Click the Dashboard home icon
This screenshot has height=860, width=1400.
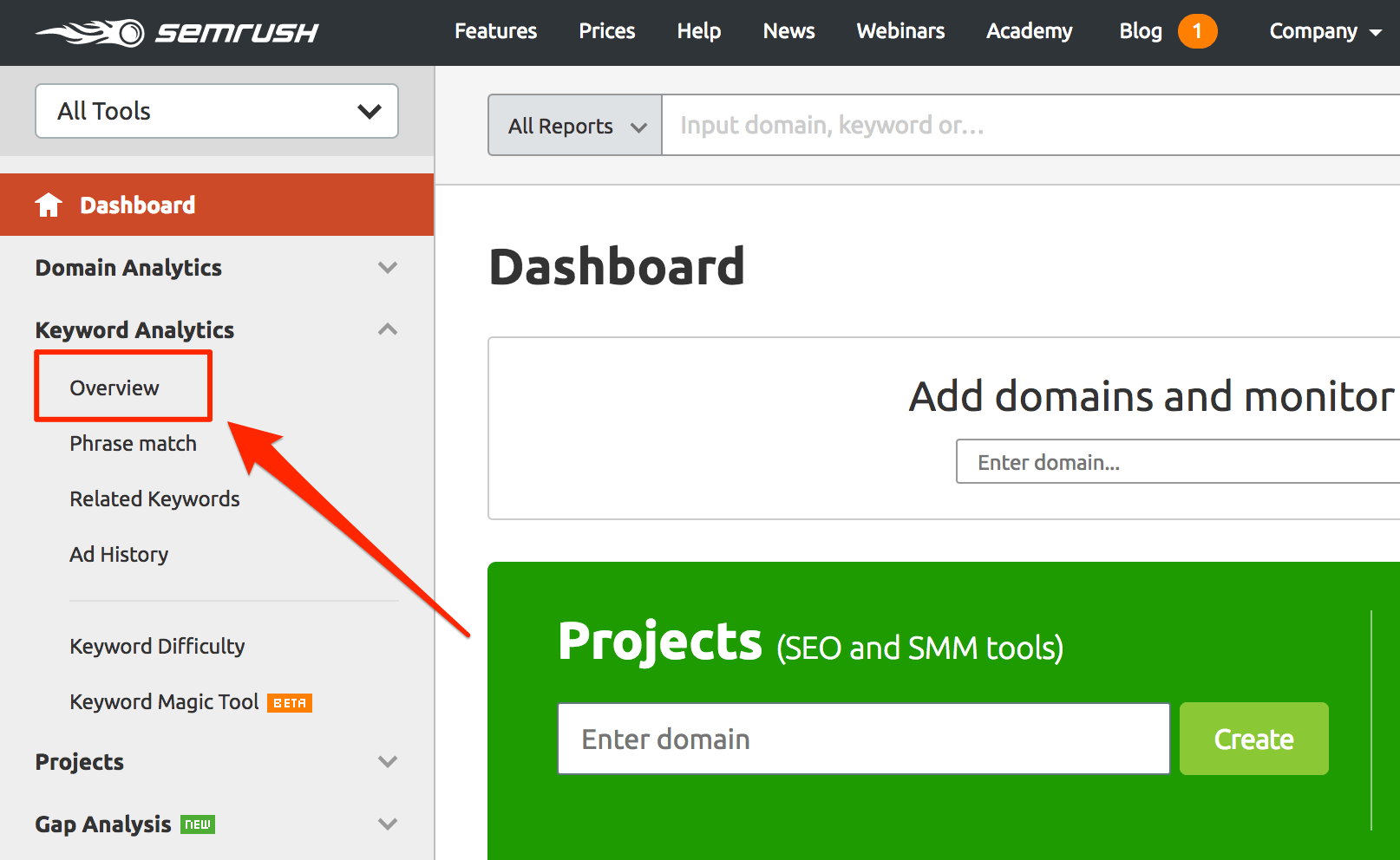49,205
